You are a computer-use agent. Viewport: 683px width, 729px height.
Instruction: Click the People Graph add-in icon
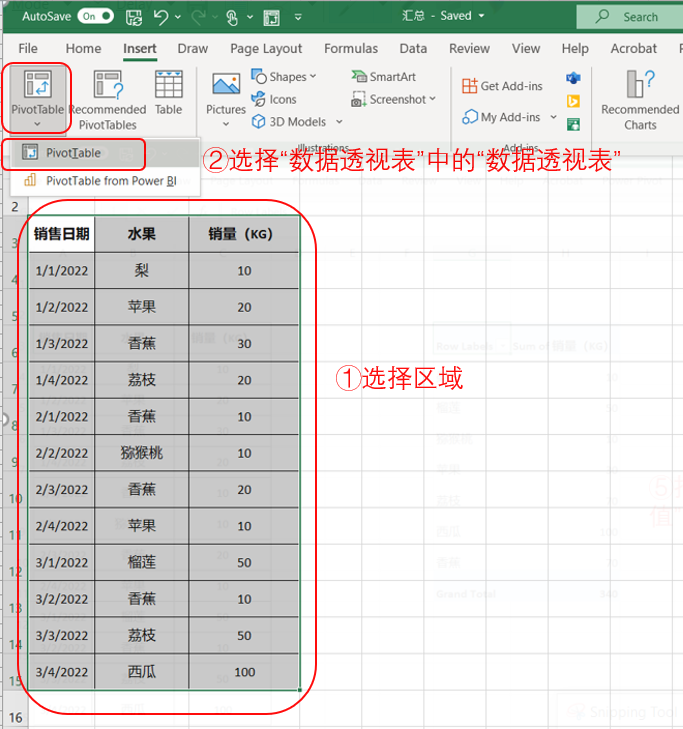click(x=573, y=124)
